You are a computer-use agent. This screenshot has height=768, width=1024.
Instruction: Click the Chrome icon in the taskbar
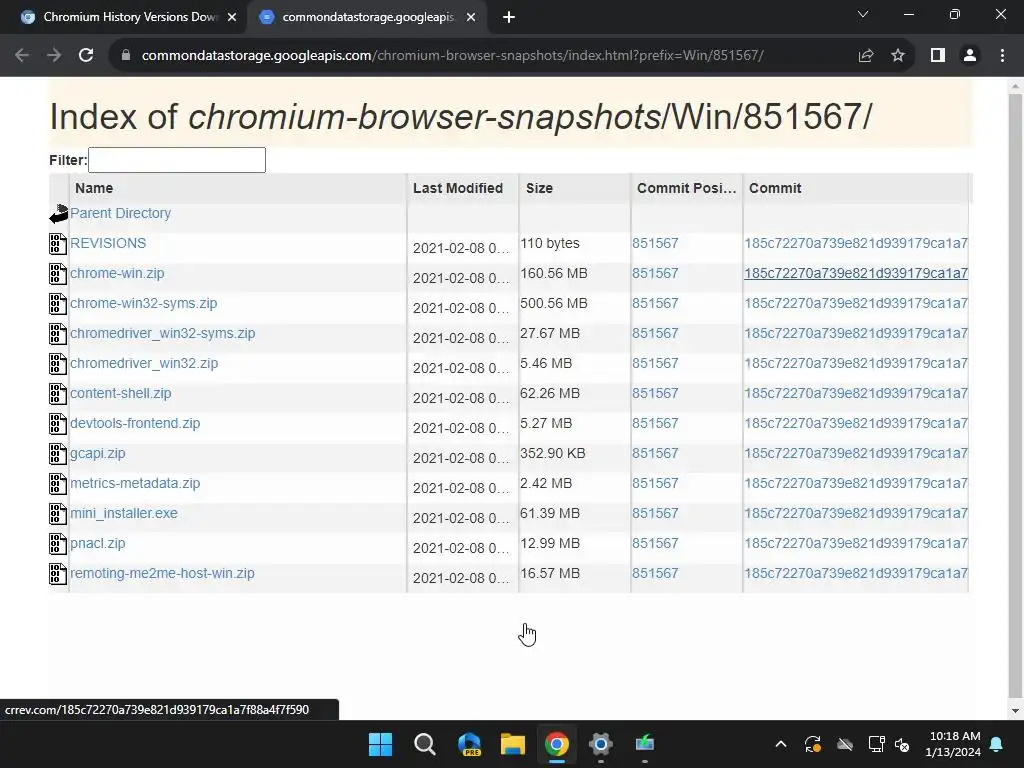coord(557,744)
